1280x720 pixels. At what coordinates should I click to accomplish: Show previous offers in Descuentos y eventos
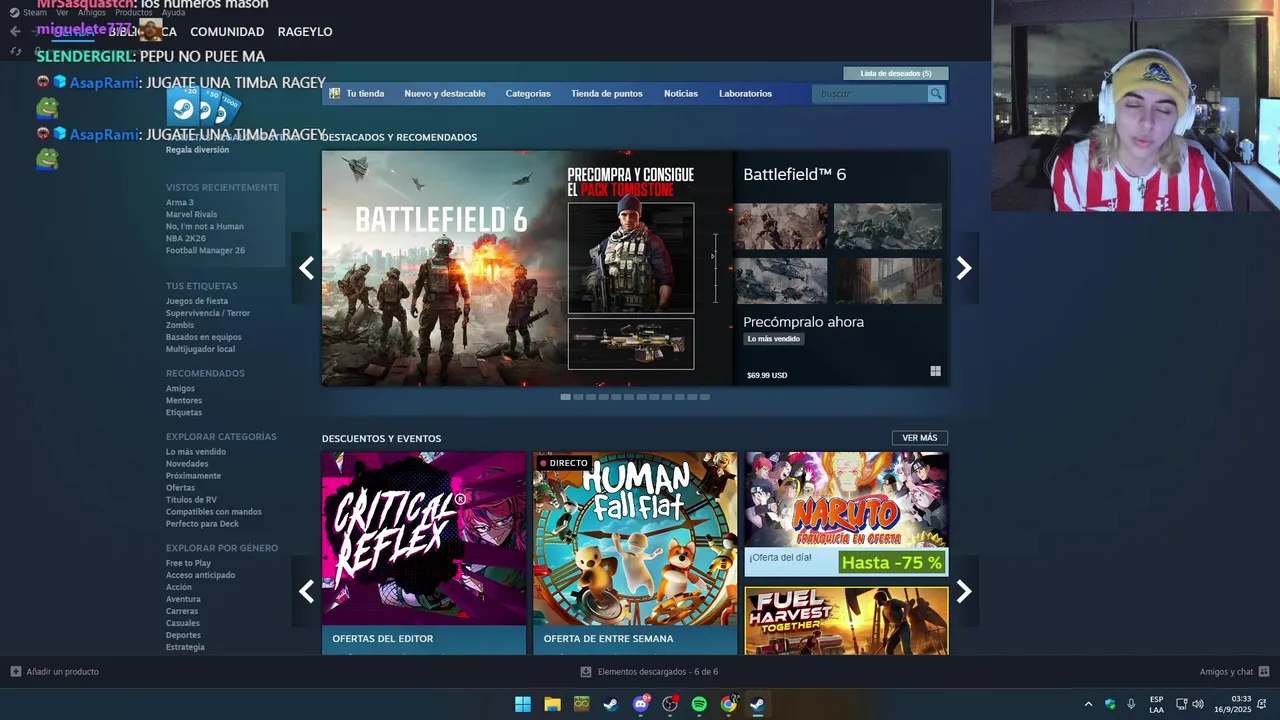pos(306,591)
